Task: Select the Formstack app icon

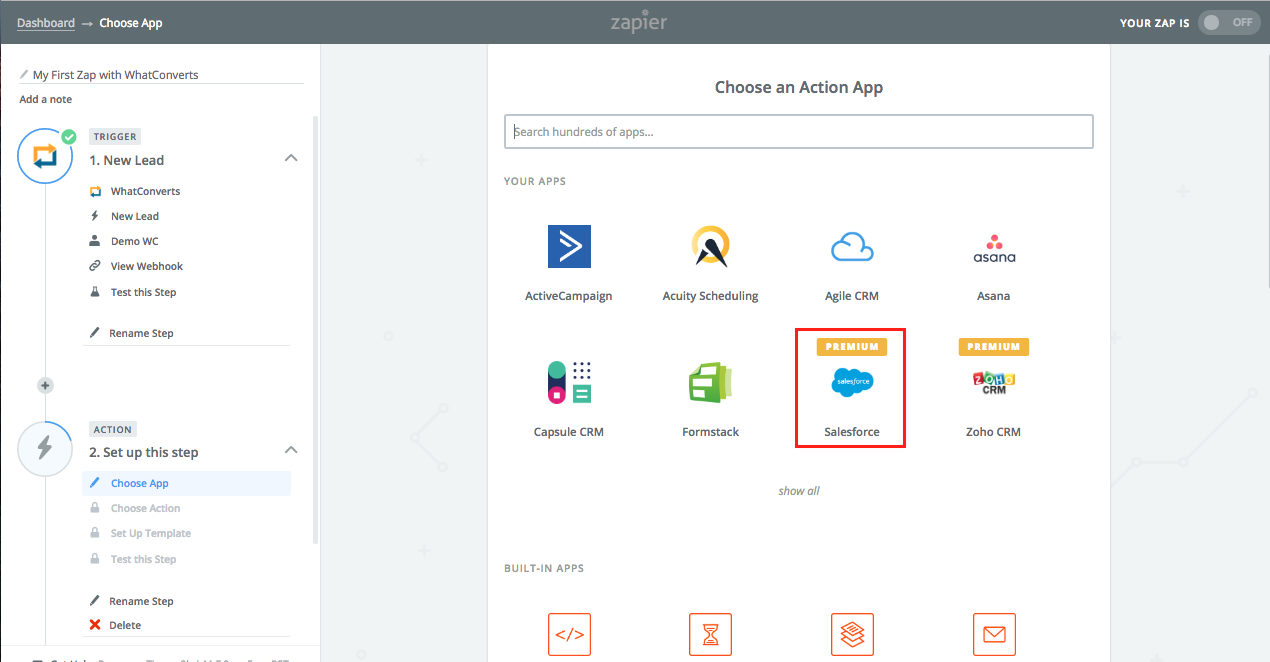Action: (x=710, y=383)
